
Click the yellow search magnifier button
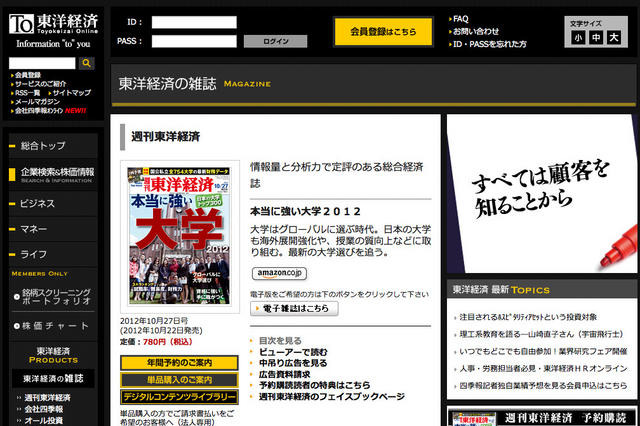(x=86, y=63)
